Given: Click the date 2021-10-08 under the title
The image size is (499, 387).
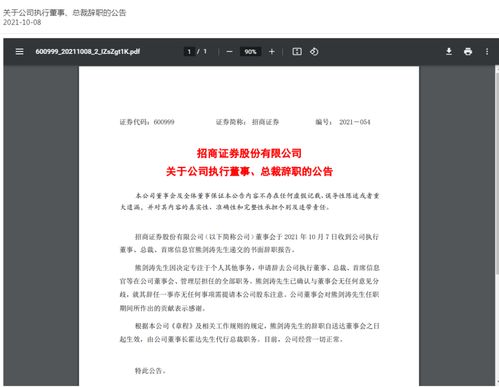Looking at the screenshot, I should point(22,22).
